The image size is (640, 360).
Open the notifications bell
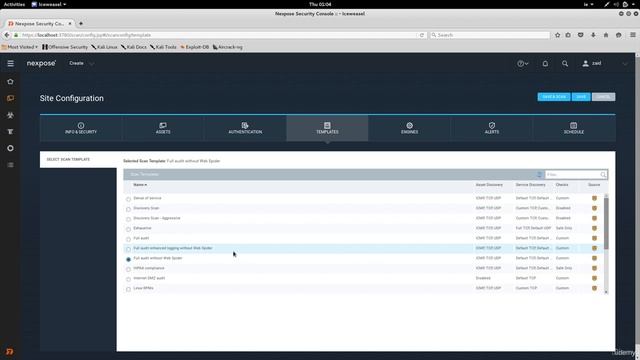(545, 63)
